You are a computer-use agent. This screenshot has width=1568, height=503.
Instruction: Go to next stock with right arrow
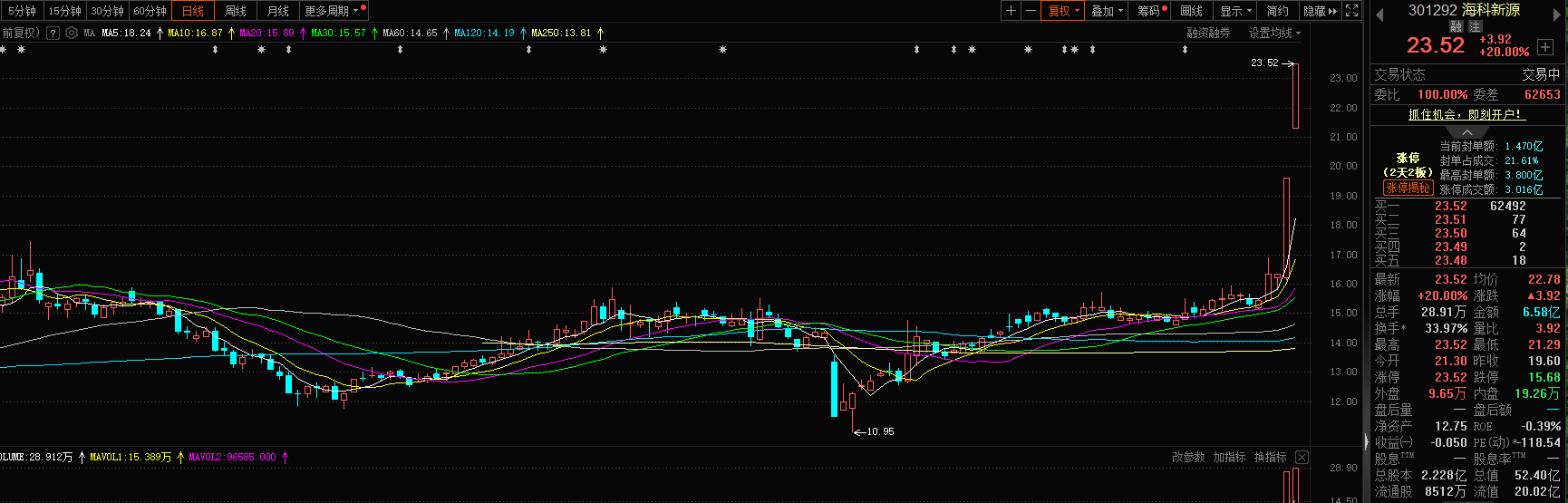(x=1558, y=15)
